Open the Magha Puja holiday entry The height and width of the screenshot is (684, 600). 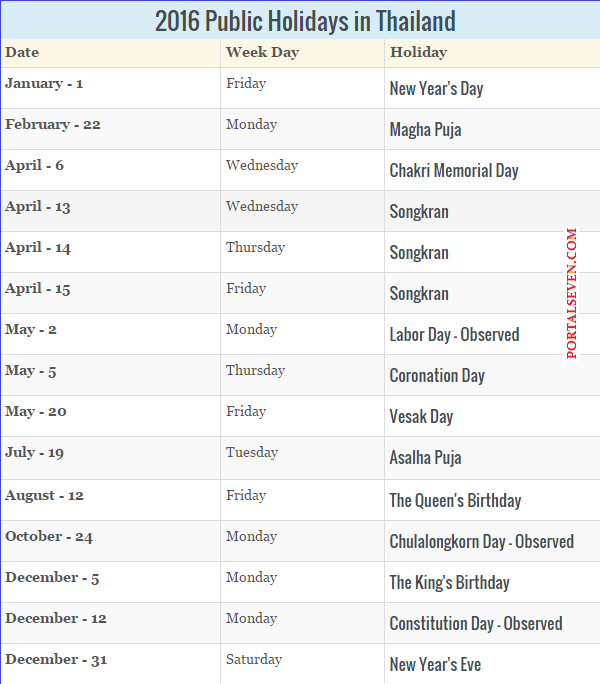click(425, 130)
